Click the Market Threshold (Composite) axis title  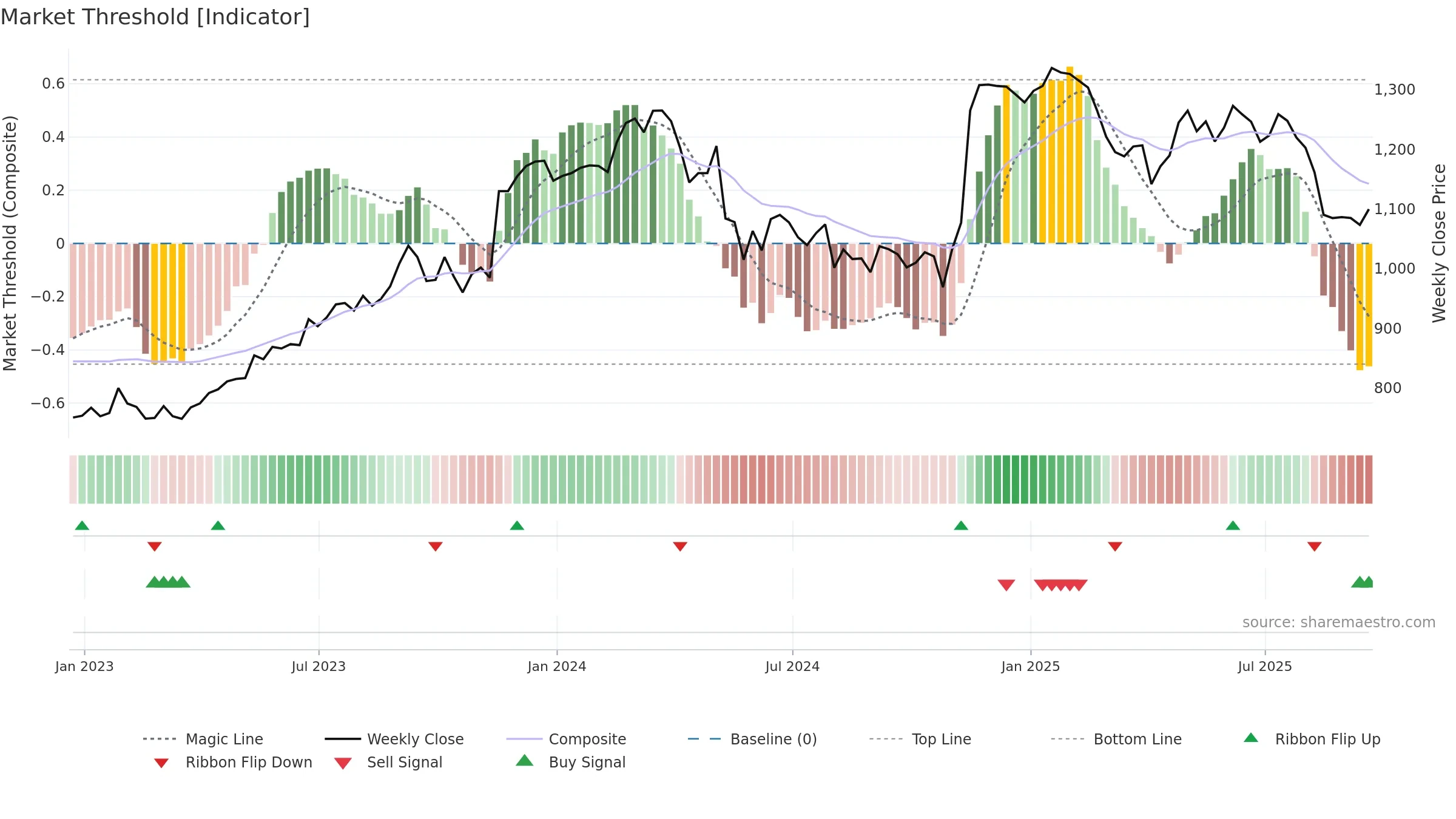[10, 243]
